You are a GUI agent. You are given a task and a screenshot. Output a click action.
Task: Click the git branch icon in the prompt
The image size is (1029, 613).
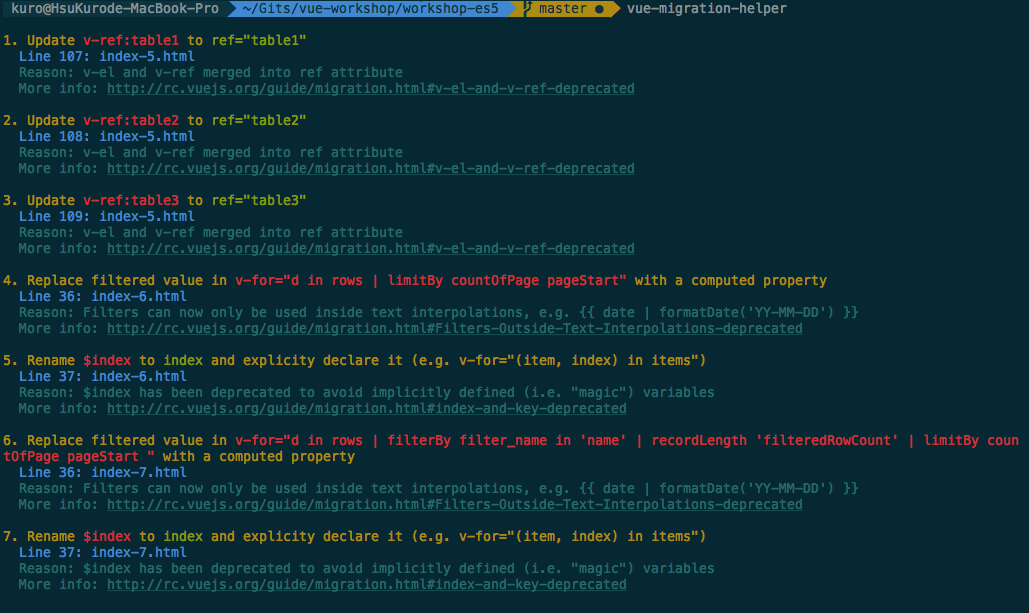coord(527,9)
